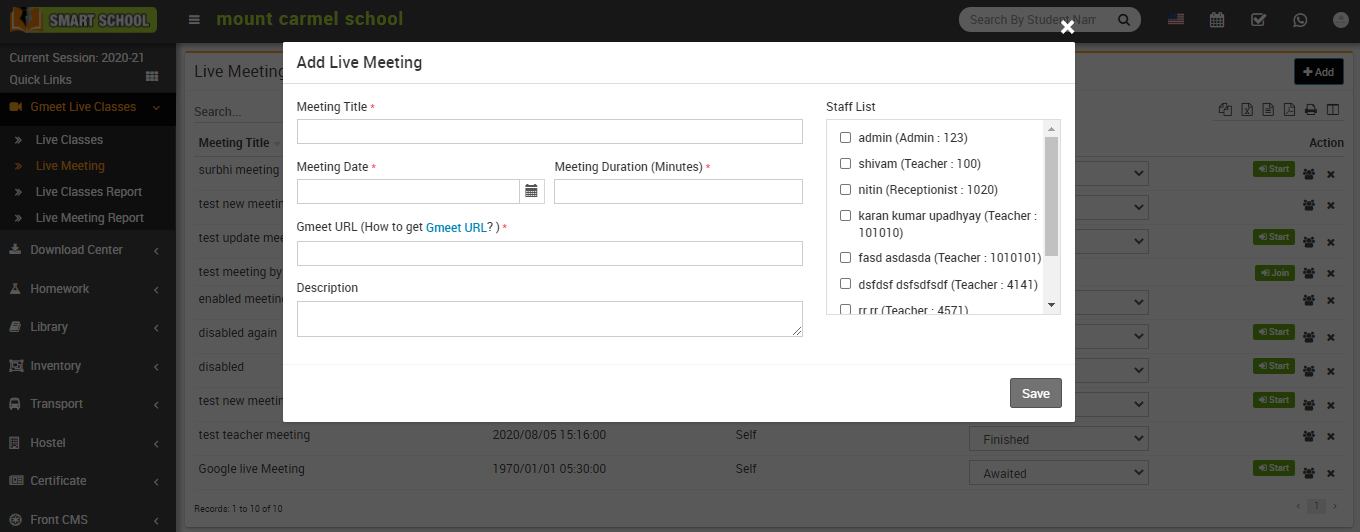This screenshot has width=1360, height=532.
Task: Close the Add Live Meeting dialog
Action: (x=1067, y=27)
